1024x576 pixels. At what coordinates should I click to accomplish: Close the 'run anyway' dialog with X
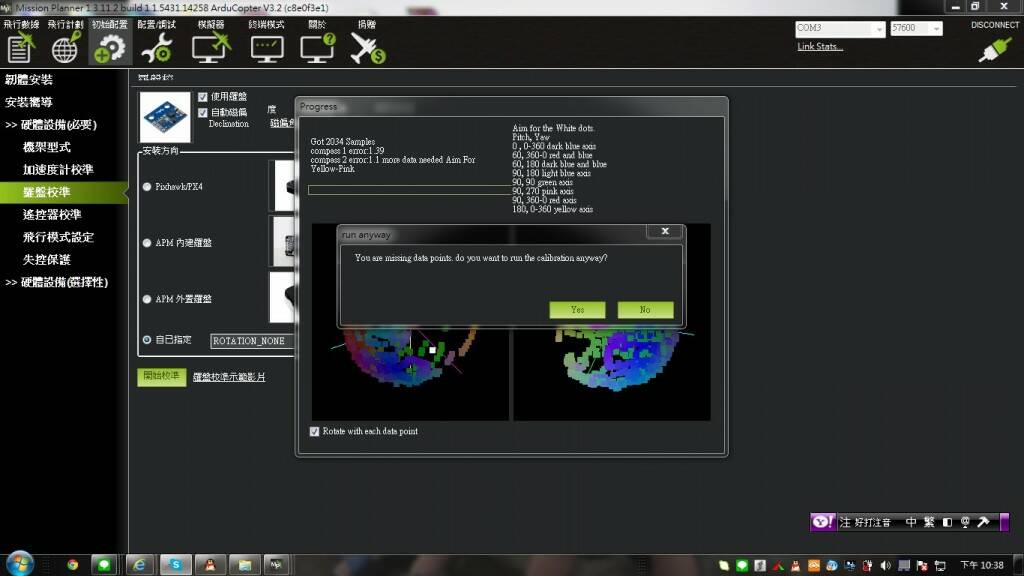pyautogui.click(x=665, y=231)
